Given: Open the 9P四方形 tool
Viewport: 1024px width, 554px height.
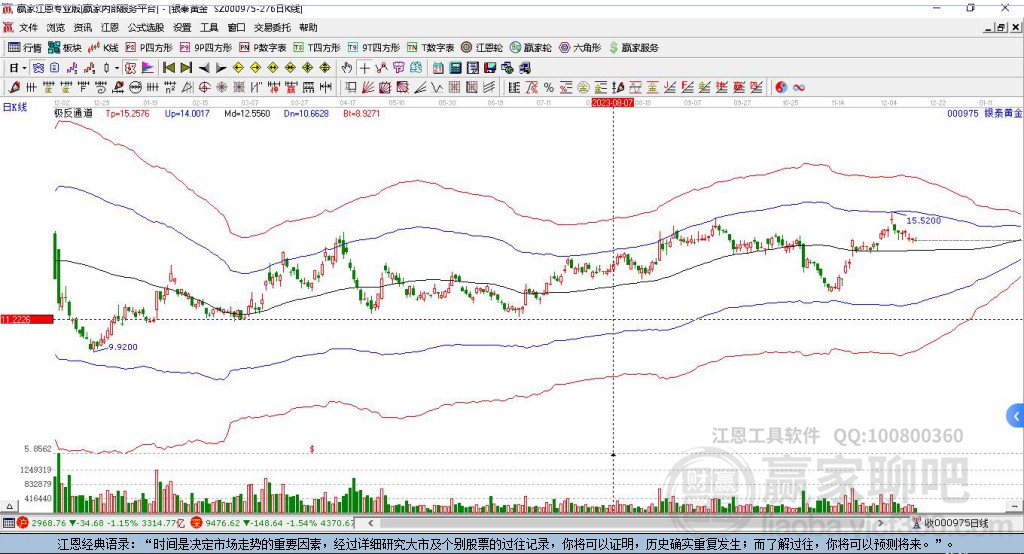Looking at the screenshot, I should click(x=206, y=48).
